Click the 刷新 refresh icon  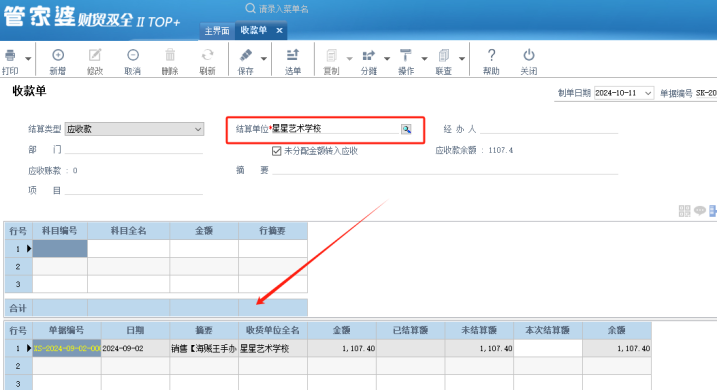pyautogui.click(x=207, y=55)
